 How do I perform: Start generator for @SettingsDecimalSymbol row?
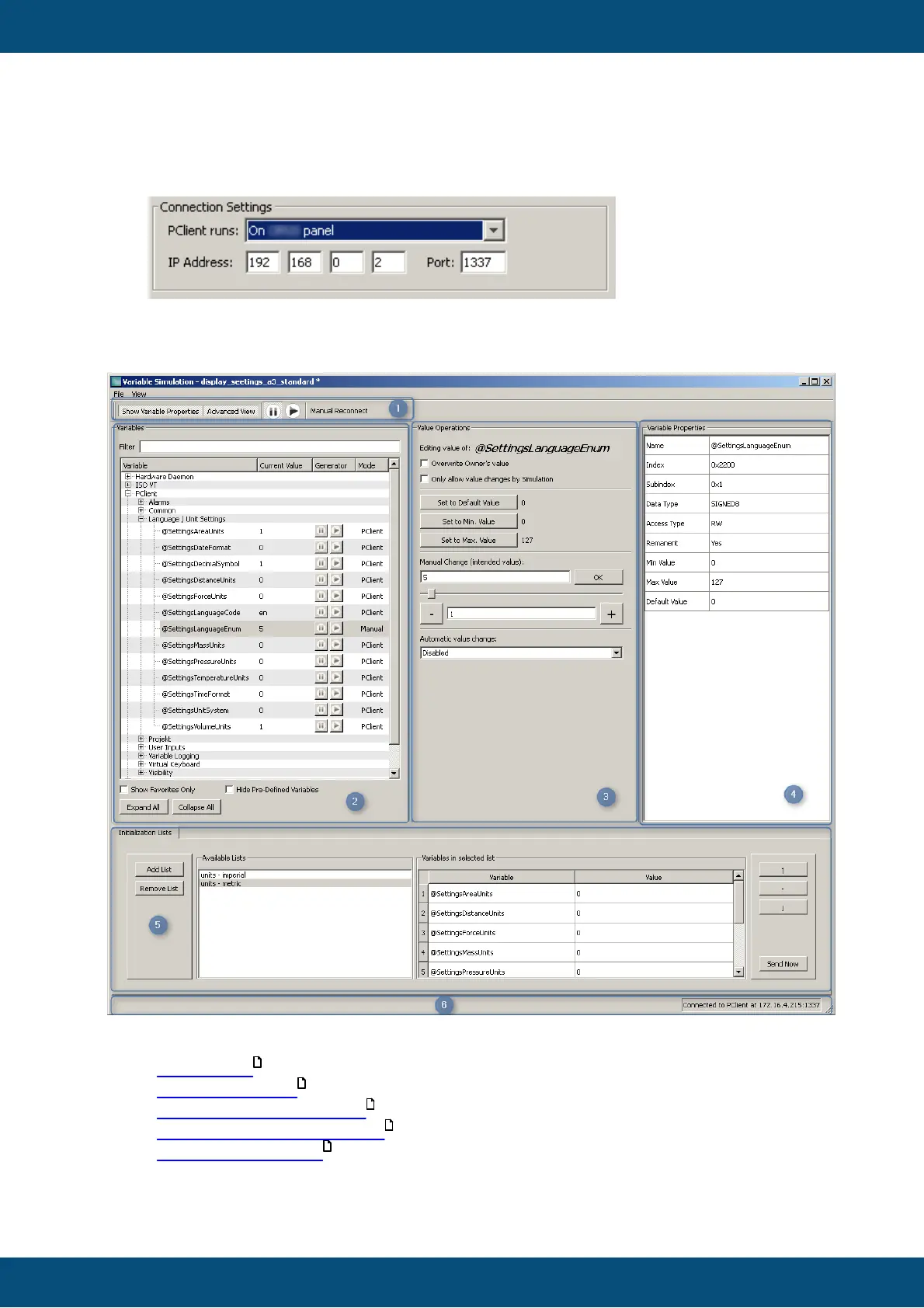(x=336, y=564)
